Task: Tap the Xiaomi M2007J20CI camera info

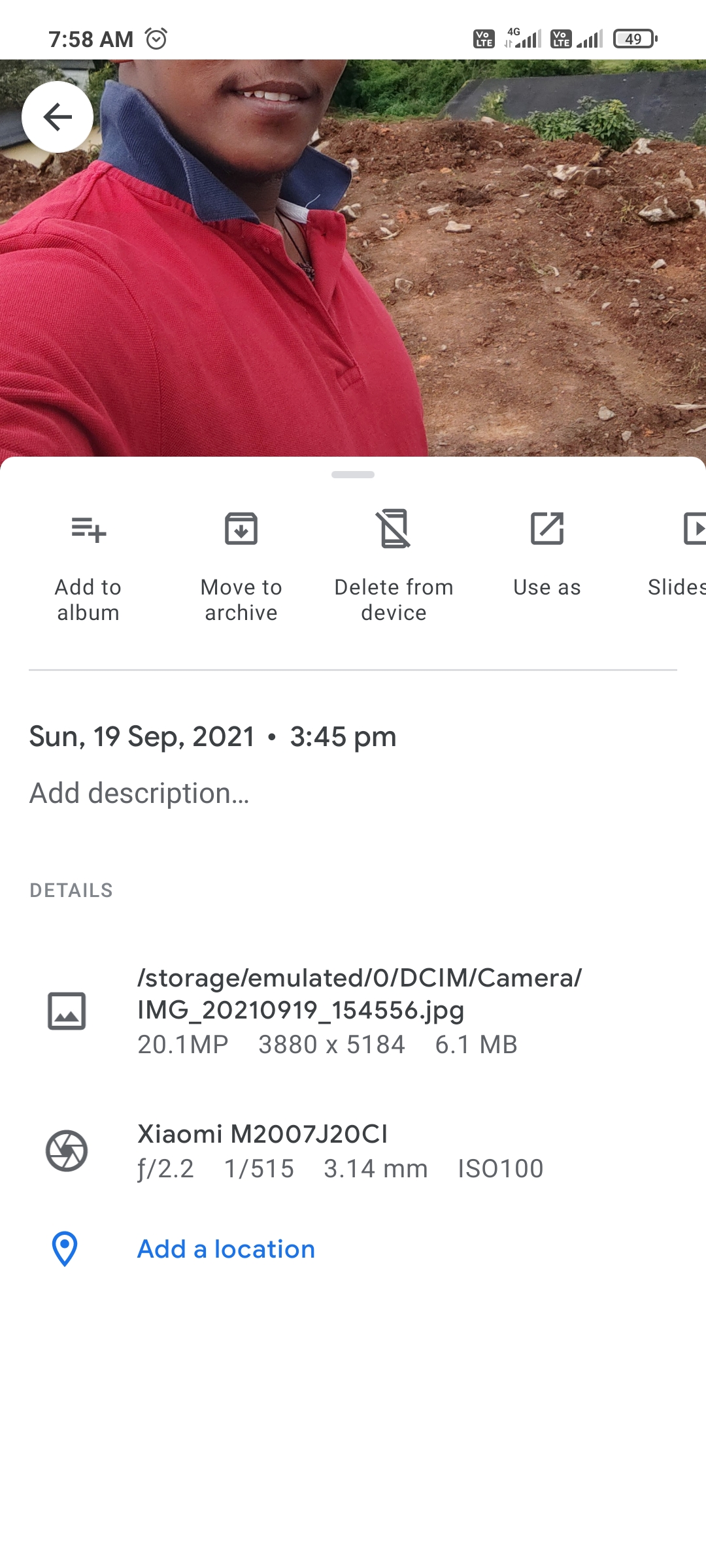Action: (x=262, y=1134)
